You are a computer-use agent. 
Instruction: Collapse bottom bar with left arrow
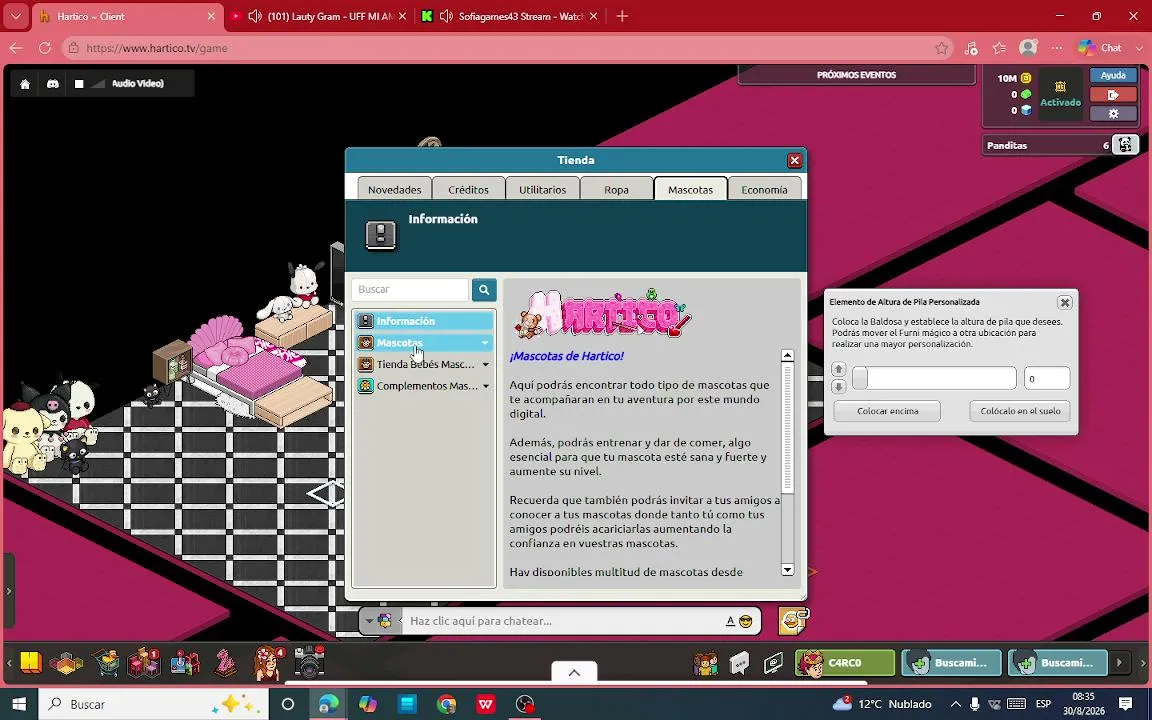click(x=9, y=663)
